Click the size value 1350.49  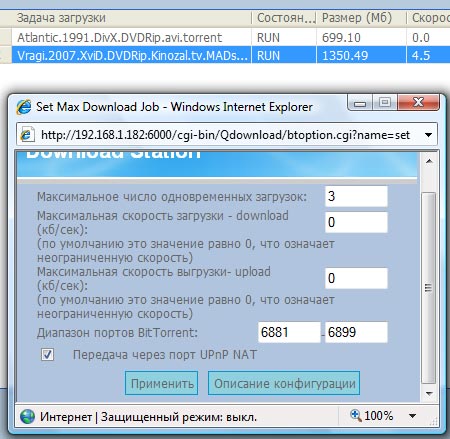pos(345,55)
